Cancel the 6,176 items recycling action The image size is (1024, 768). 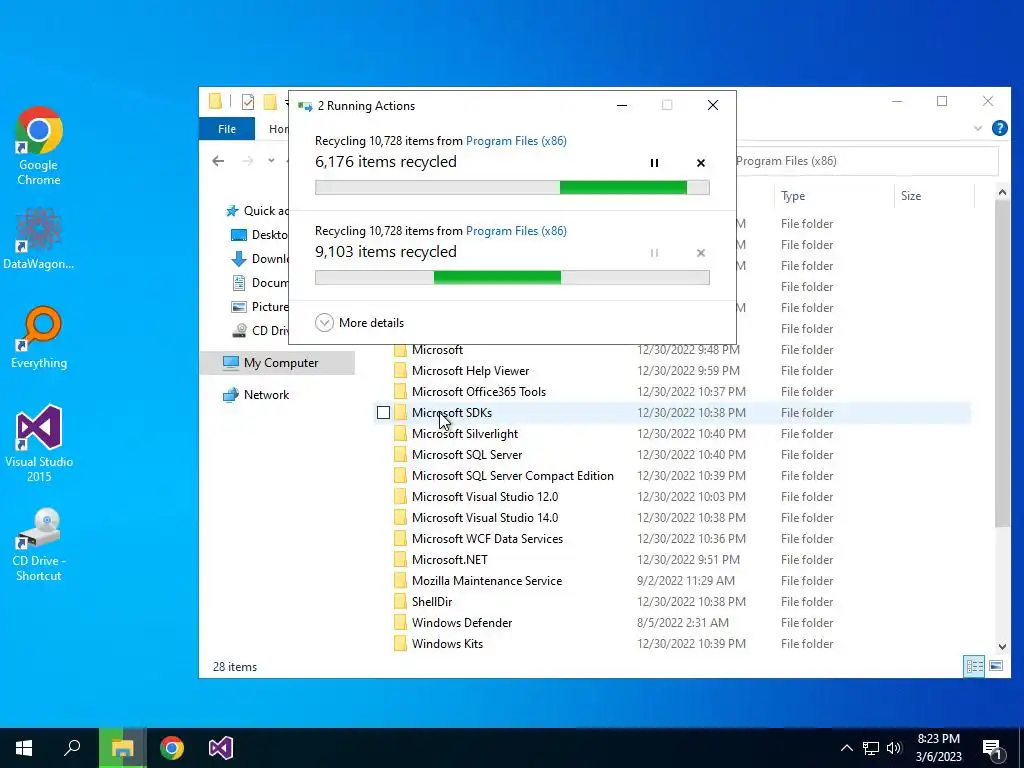(701, 163)
